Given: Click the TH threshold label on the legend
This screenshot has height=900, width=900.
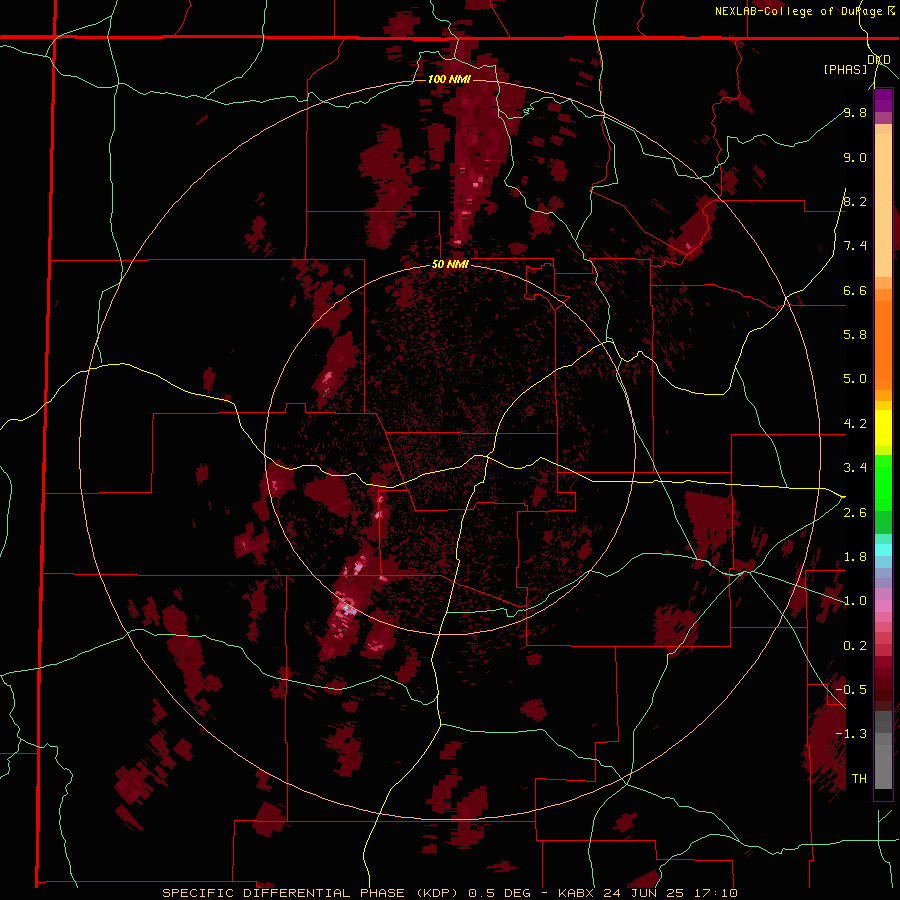Looking at the screenshot, I should (x=859, y=779).
